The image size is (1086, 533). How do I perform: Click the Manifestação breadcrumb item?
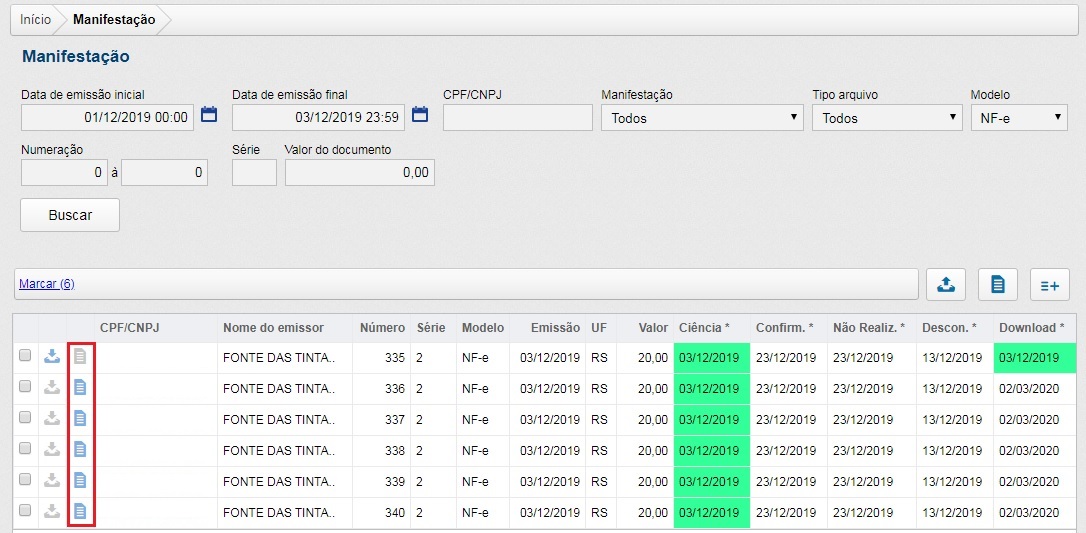coord(114,20)
